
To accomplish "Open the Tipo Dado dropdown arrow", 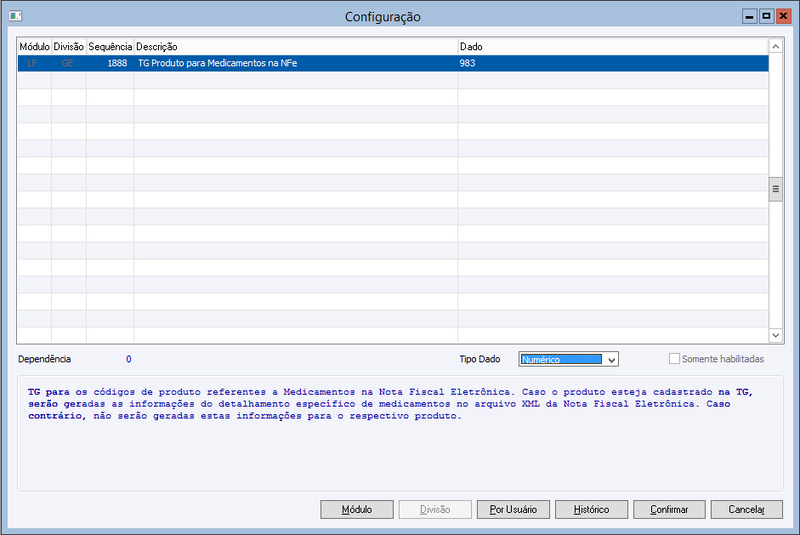I will tap(611, 360).
